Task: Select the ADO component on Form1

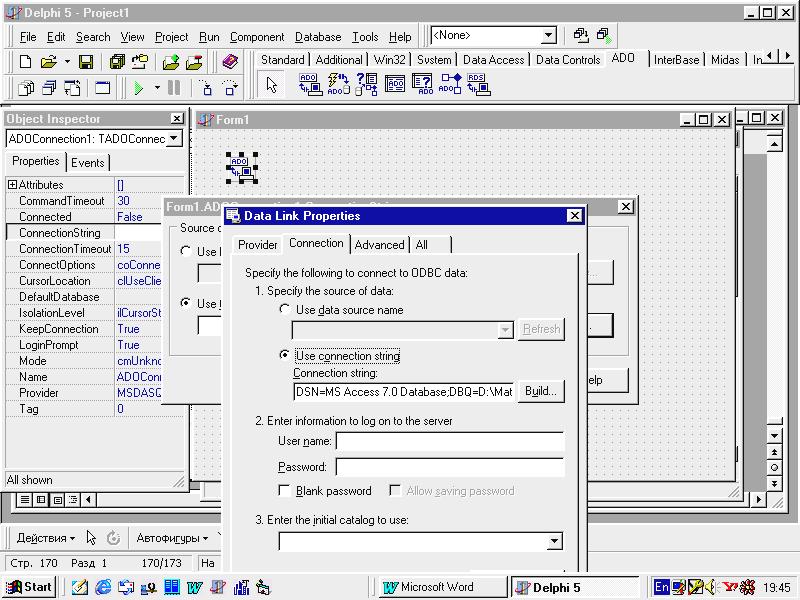Action: tap(242, 168)
